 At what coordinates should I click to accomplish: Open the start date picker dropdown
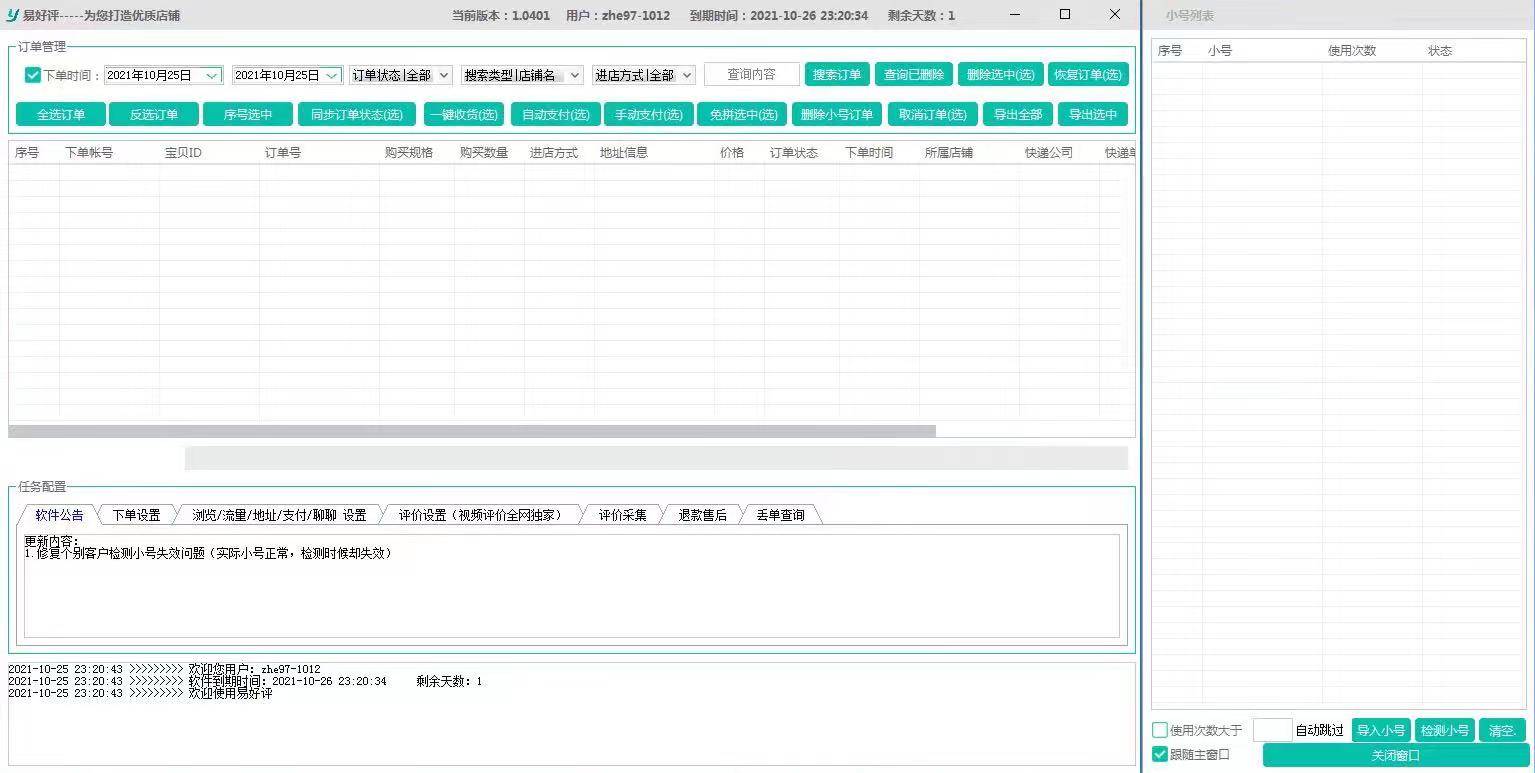212,75
